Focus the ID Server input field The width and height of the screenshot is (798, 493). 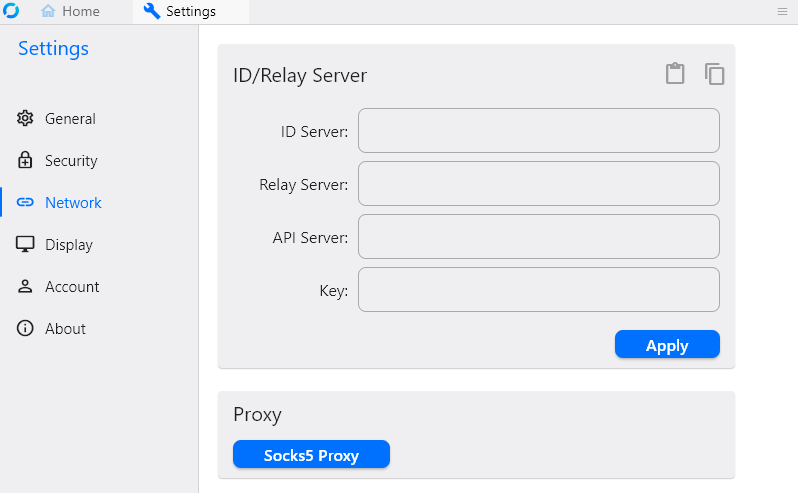tap(538, 131)
